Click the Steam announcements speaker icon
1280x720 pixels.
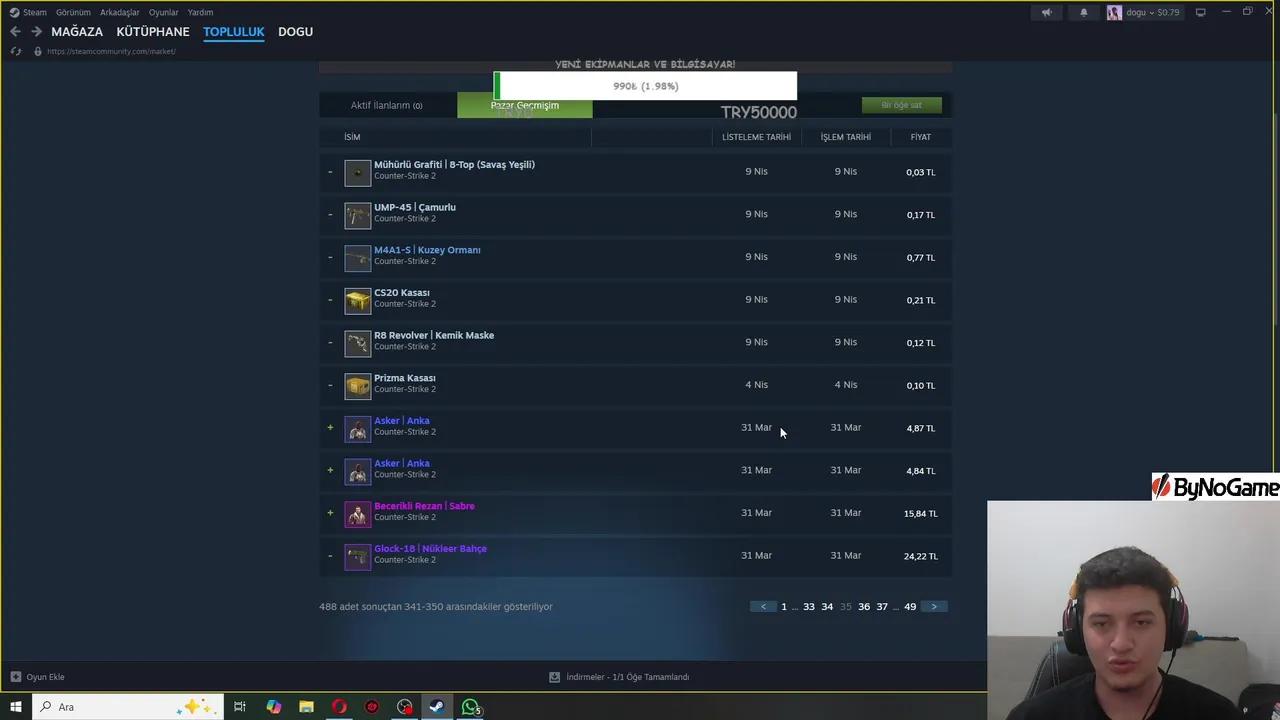[1046, 12]
